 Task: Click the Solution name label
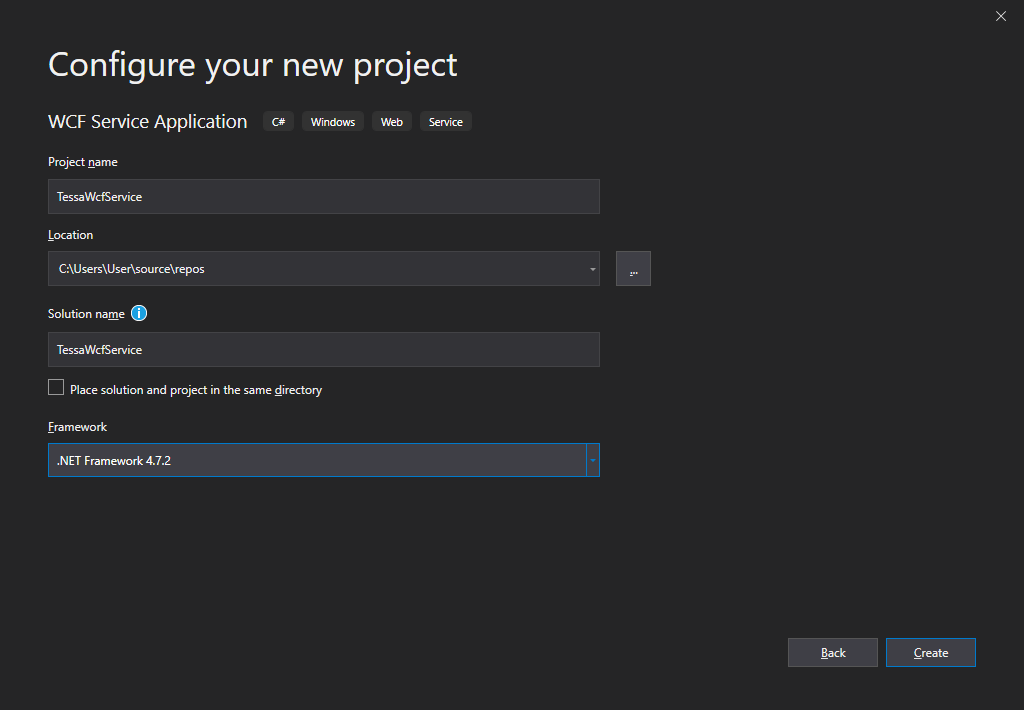pyautogui.click(x=86, y=314)
